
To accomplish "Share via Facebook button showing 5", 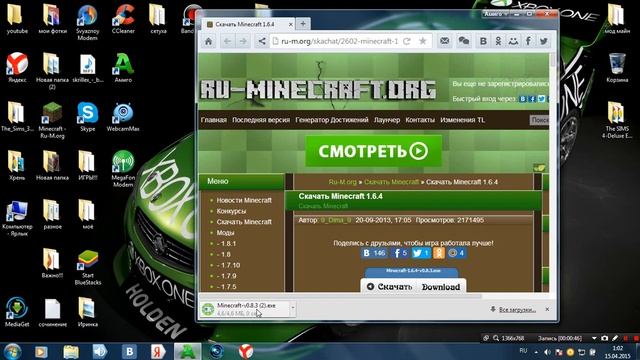I will [400, 253].
